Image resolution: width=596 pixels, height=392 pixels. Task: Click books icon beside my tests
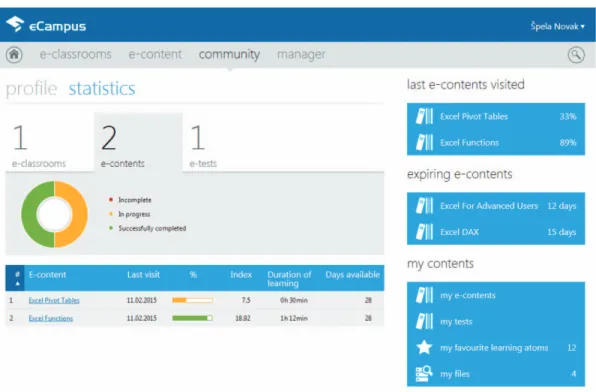tap(424, 321)
